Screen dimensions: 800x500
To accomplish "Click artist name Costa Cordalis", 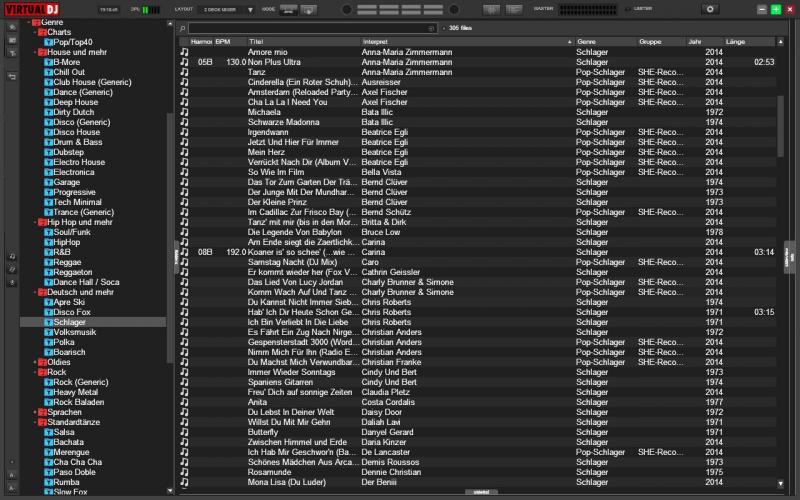I will point(388,402).
